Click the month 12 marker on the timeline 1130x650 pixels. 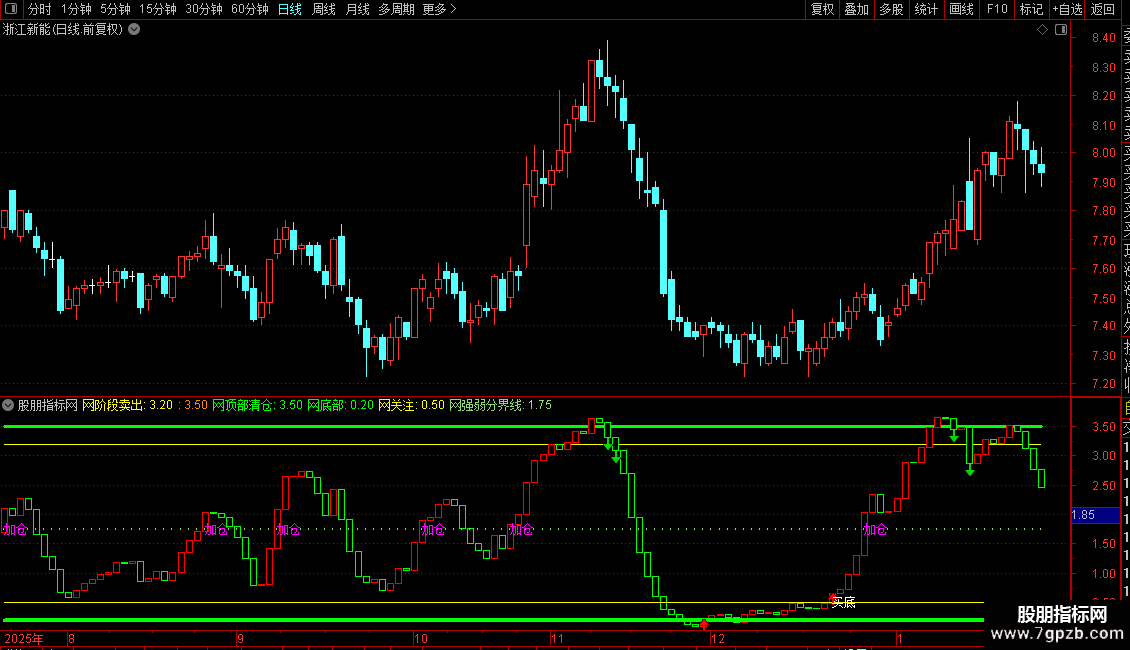(x=718, y=638)
